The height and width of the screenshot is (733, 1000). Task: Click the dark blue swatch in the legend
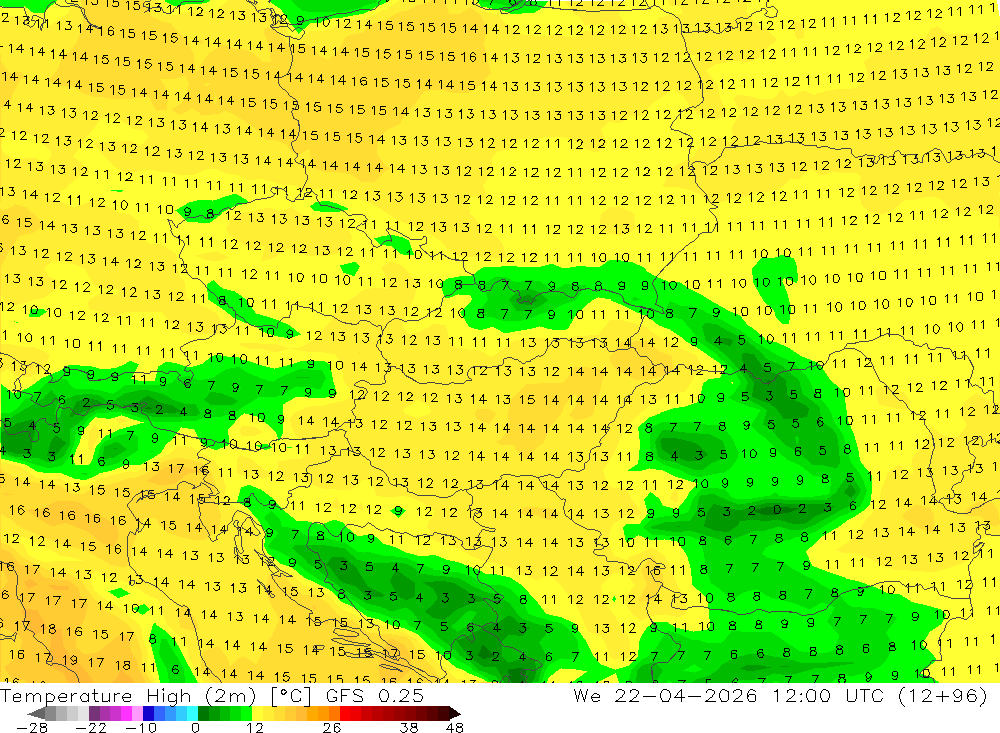(x=148, y=713)
